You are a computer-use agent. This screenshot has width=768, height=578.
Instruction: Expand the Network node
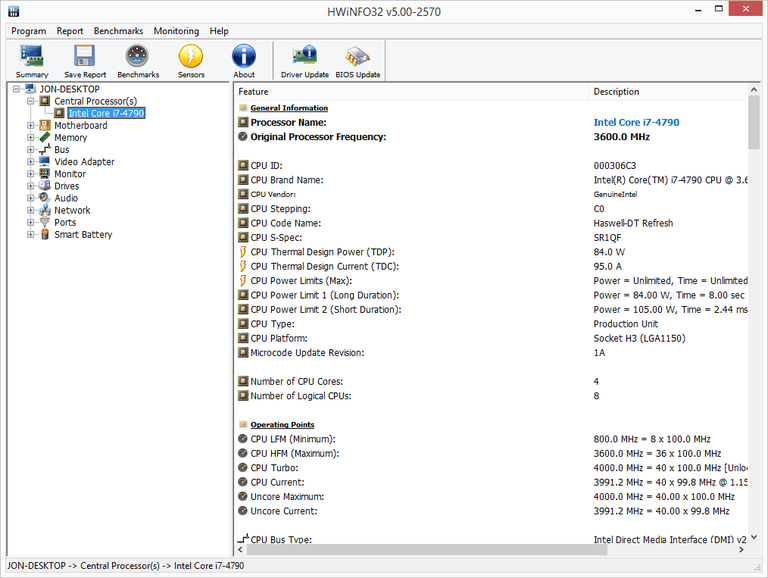tap(30, 210)
